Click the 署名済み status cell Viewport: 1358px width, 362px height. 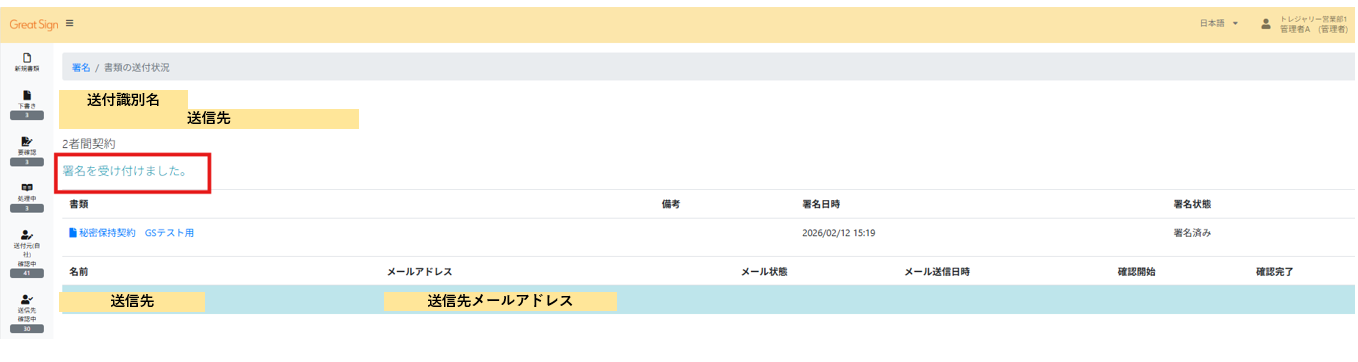[1192, 233]
